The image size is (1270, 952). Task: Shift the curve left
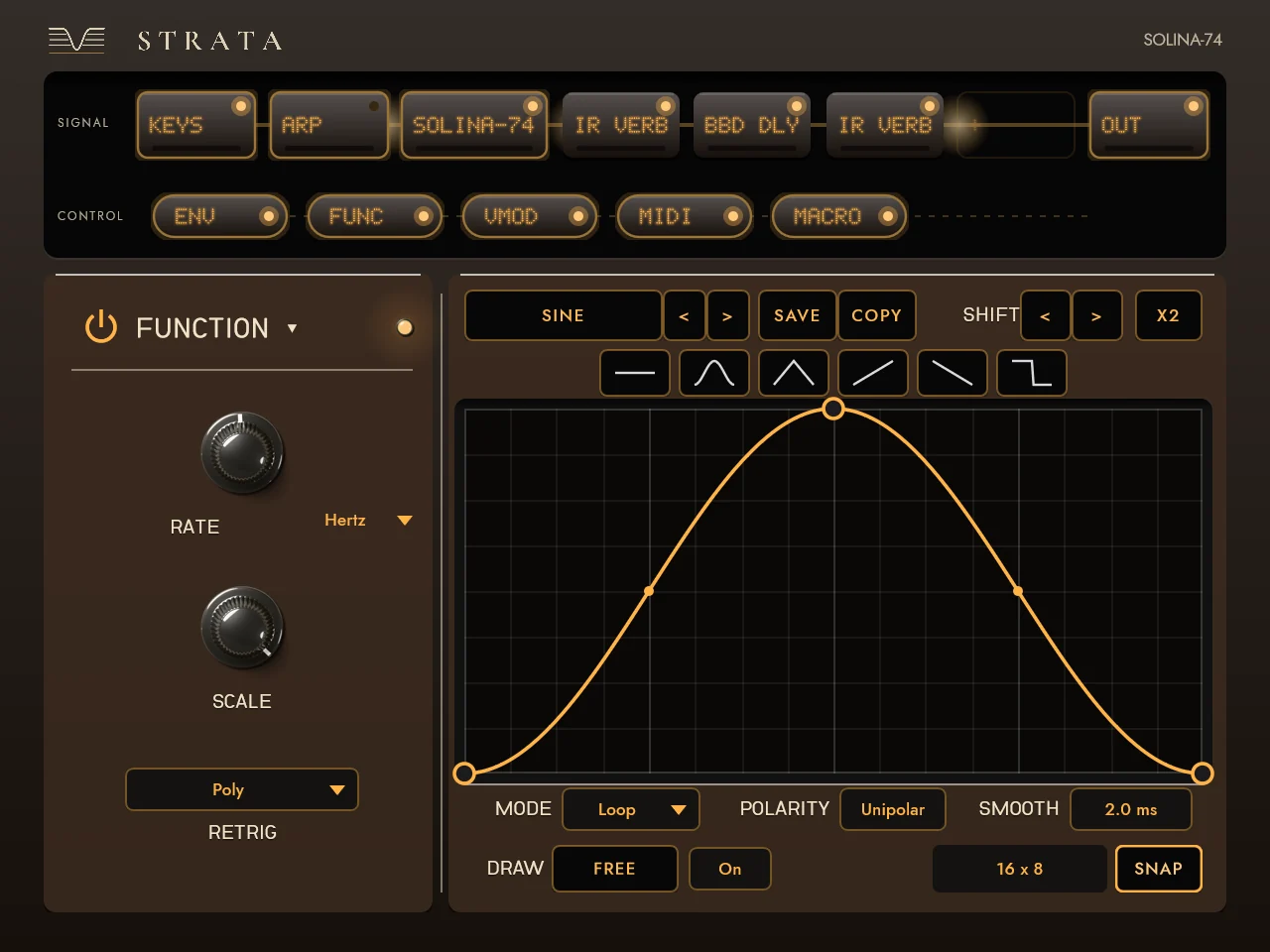(x=1046, y=315)
